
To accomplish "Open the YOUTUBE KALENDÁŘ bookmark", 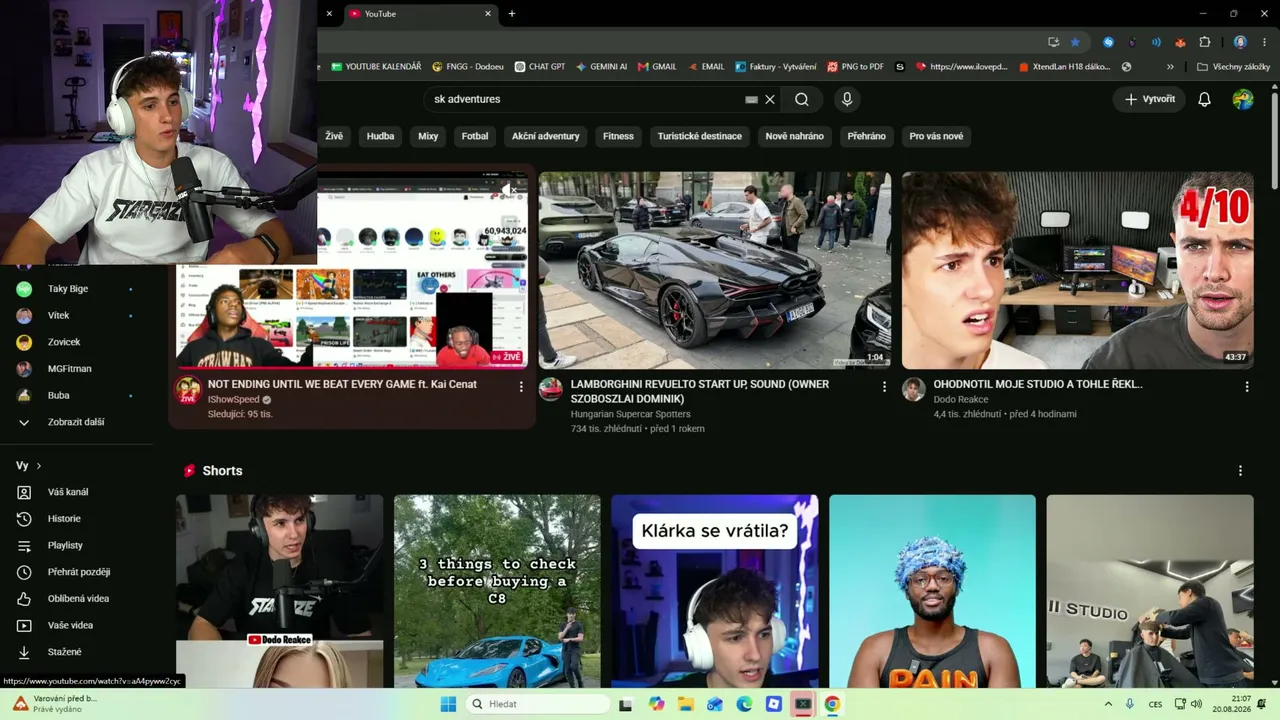I will pos(376,67).
